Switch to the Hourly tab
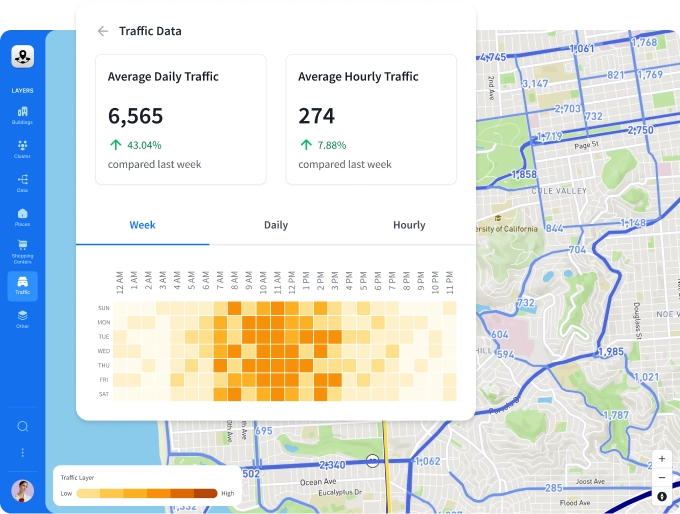This screenshot has width=680, height=514. (x=409, y=225)
